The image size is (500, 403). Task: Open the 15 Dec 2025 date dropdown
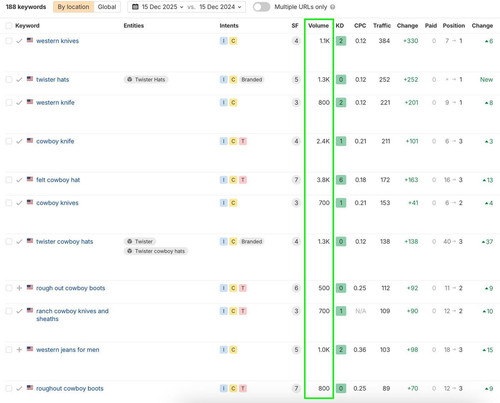click(x=163, y=7)
